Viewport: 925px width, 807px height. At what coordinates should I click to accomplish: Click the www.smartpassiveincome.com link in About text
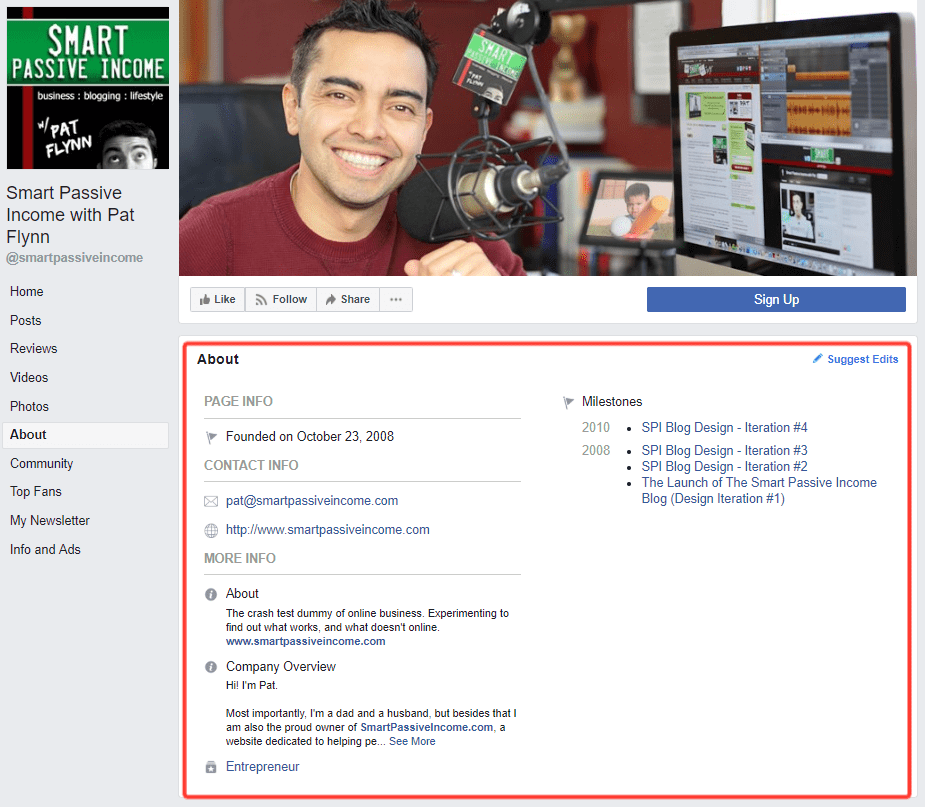tap(306, 641)
